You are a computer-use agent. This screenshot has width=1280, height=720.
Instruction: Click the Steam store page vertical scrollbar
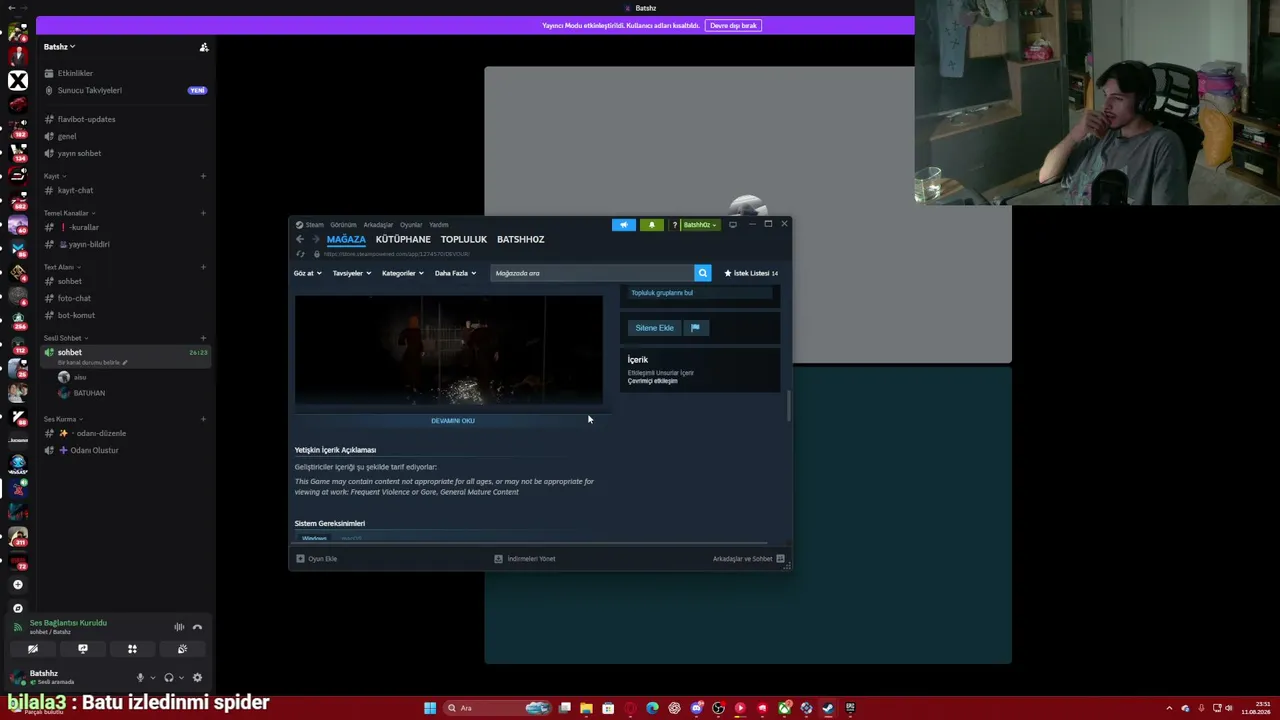pos(788,405)
